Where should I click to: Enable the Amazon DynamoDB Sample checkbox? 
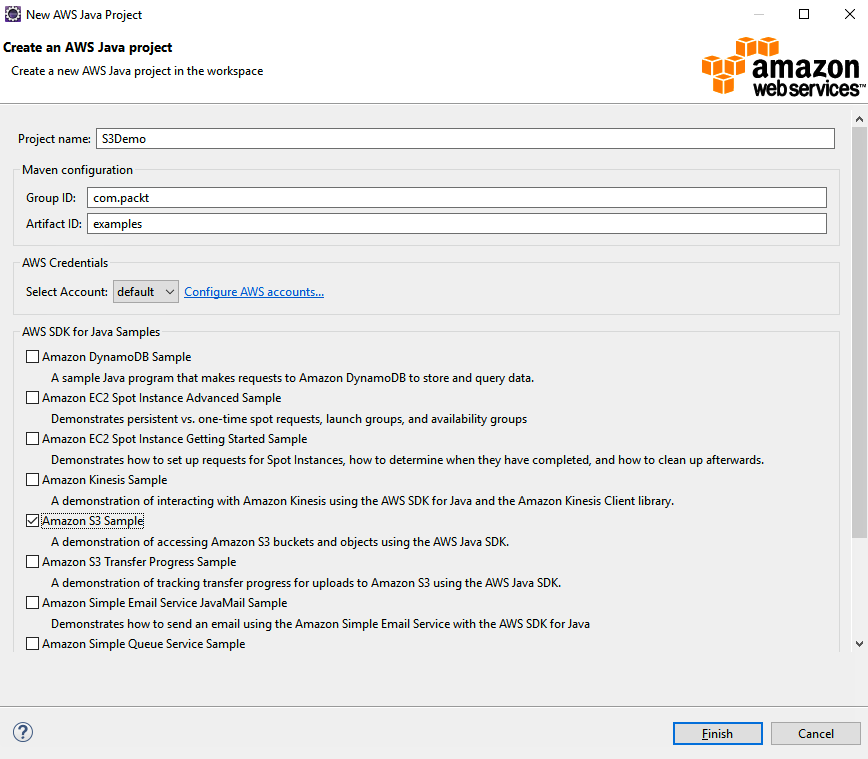pos(33,357)
